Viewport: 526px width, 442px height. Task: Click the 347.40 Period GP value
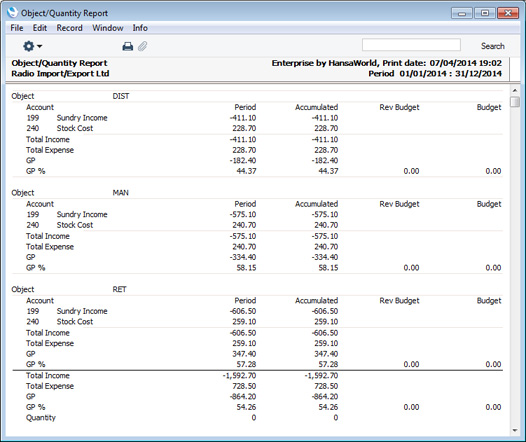point(244,354)
